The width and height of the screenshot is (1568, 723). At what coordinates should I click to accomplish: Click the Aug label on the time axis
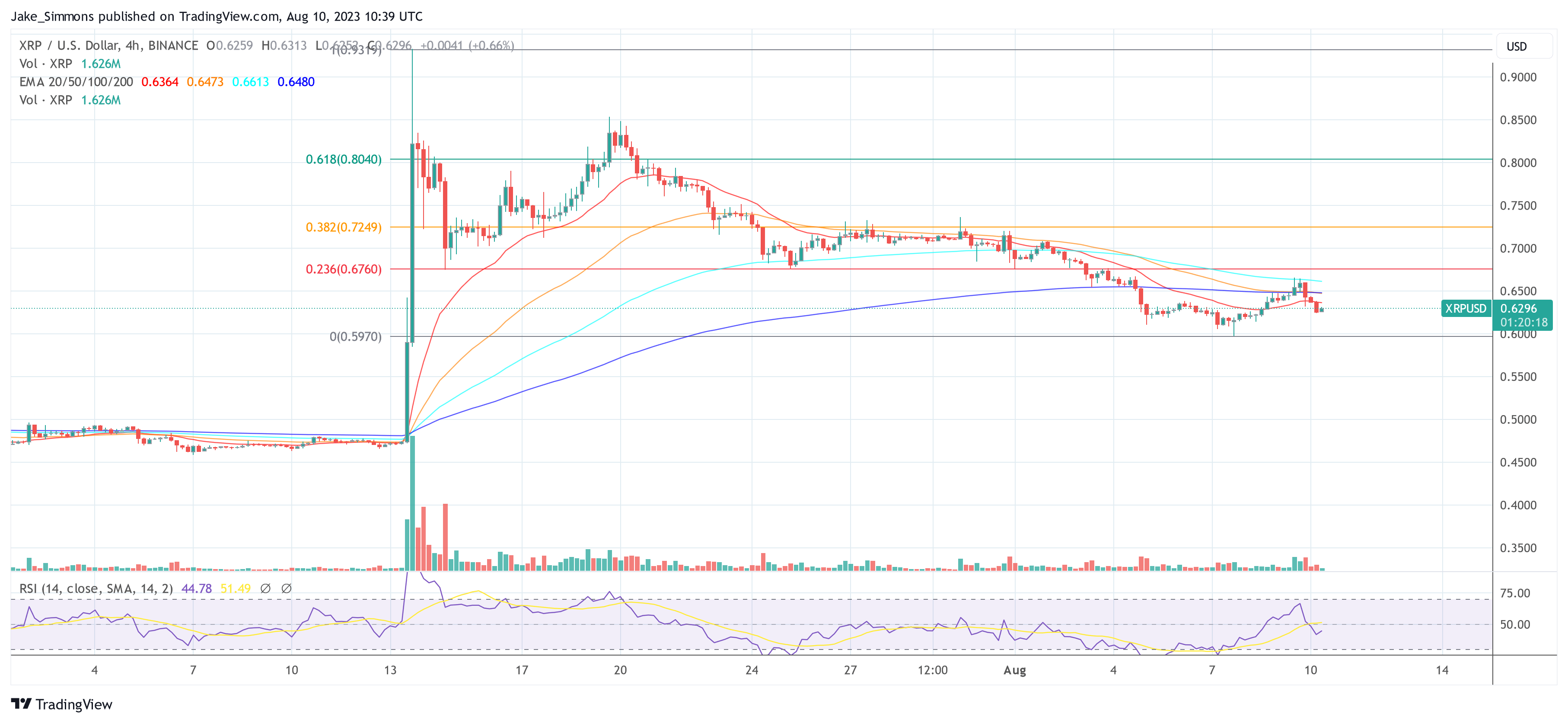(x=1014, y=670)
